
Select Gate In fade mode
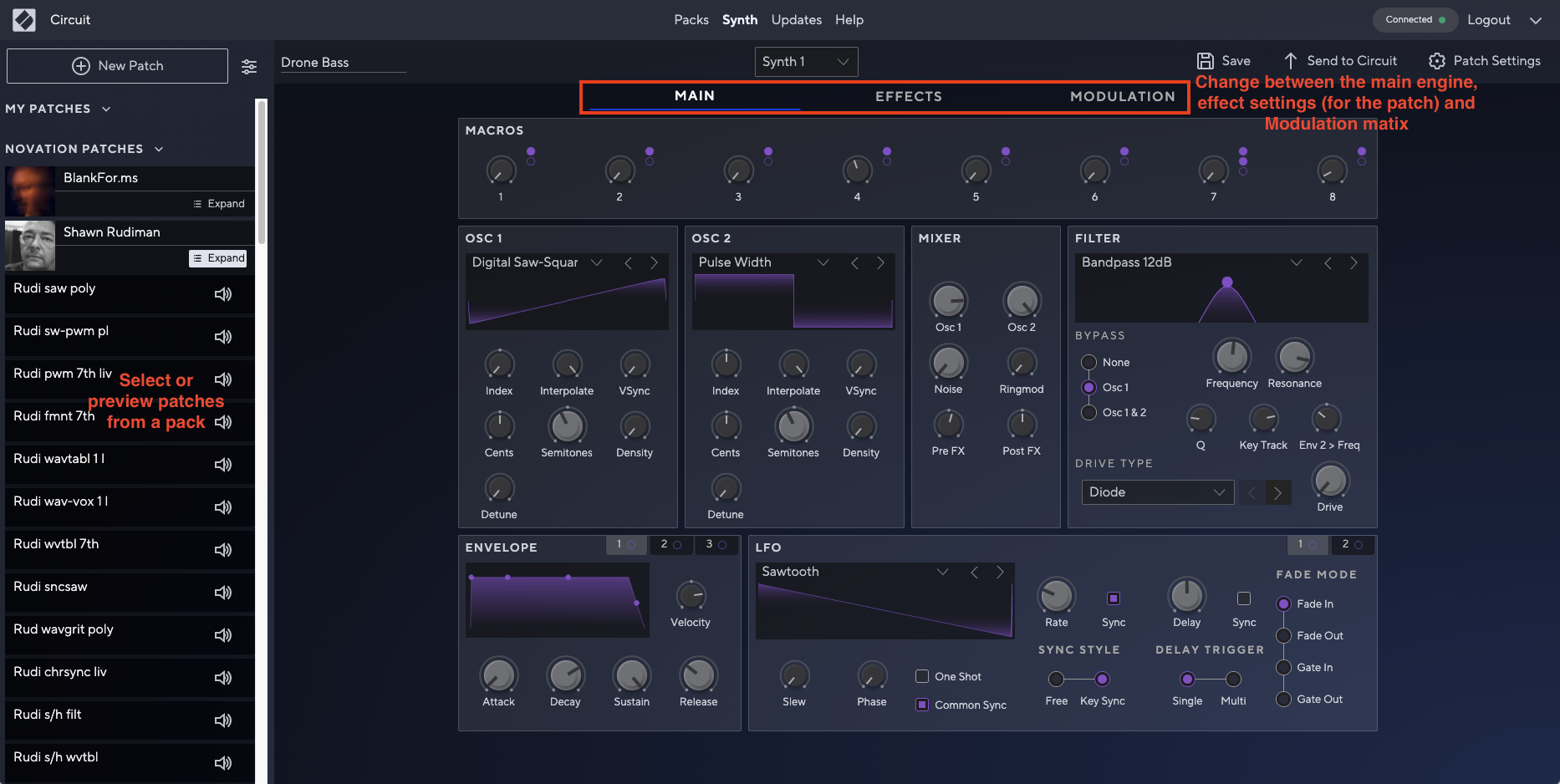1283,668
